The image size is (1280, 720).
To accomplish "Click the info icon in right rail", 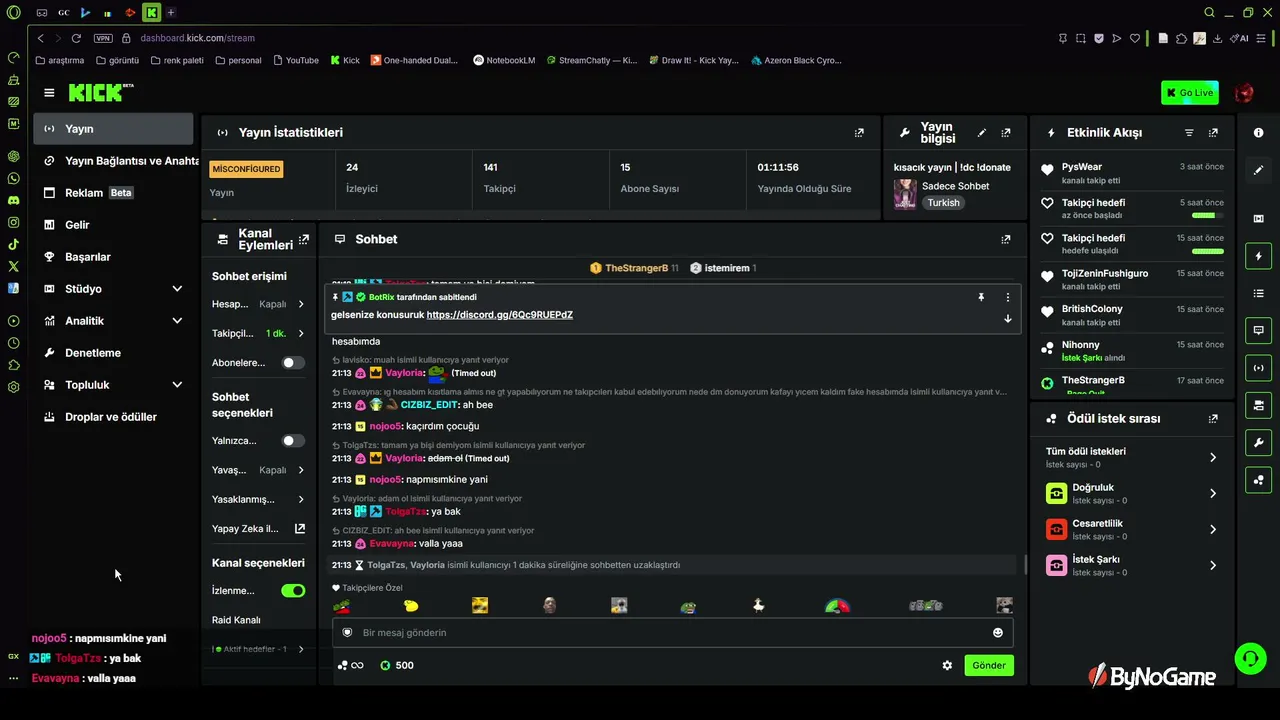I will click(1258, 133).
